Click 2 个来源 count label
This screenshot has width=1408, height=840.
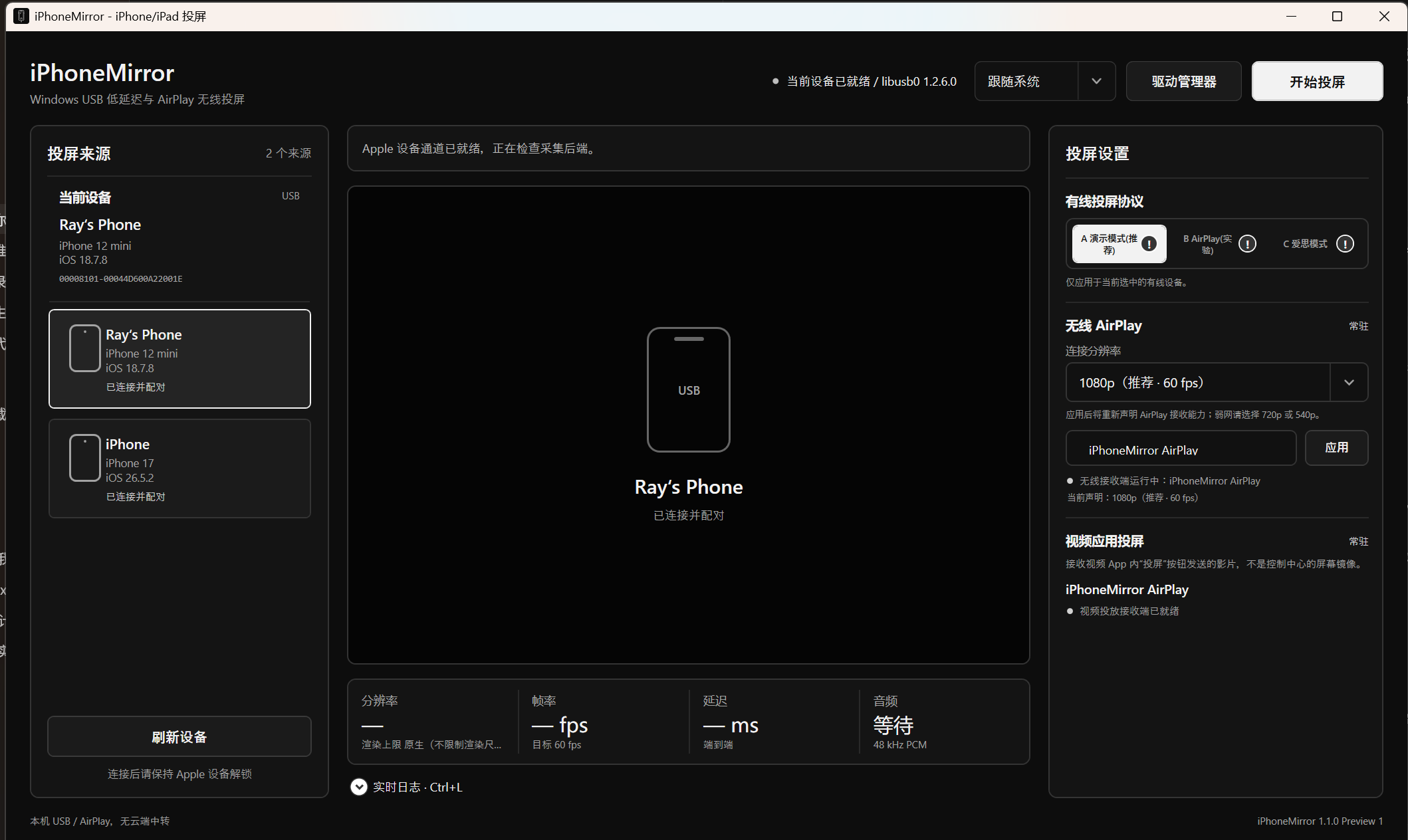click(x=289, y=153)
